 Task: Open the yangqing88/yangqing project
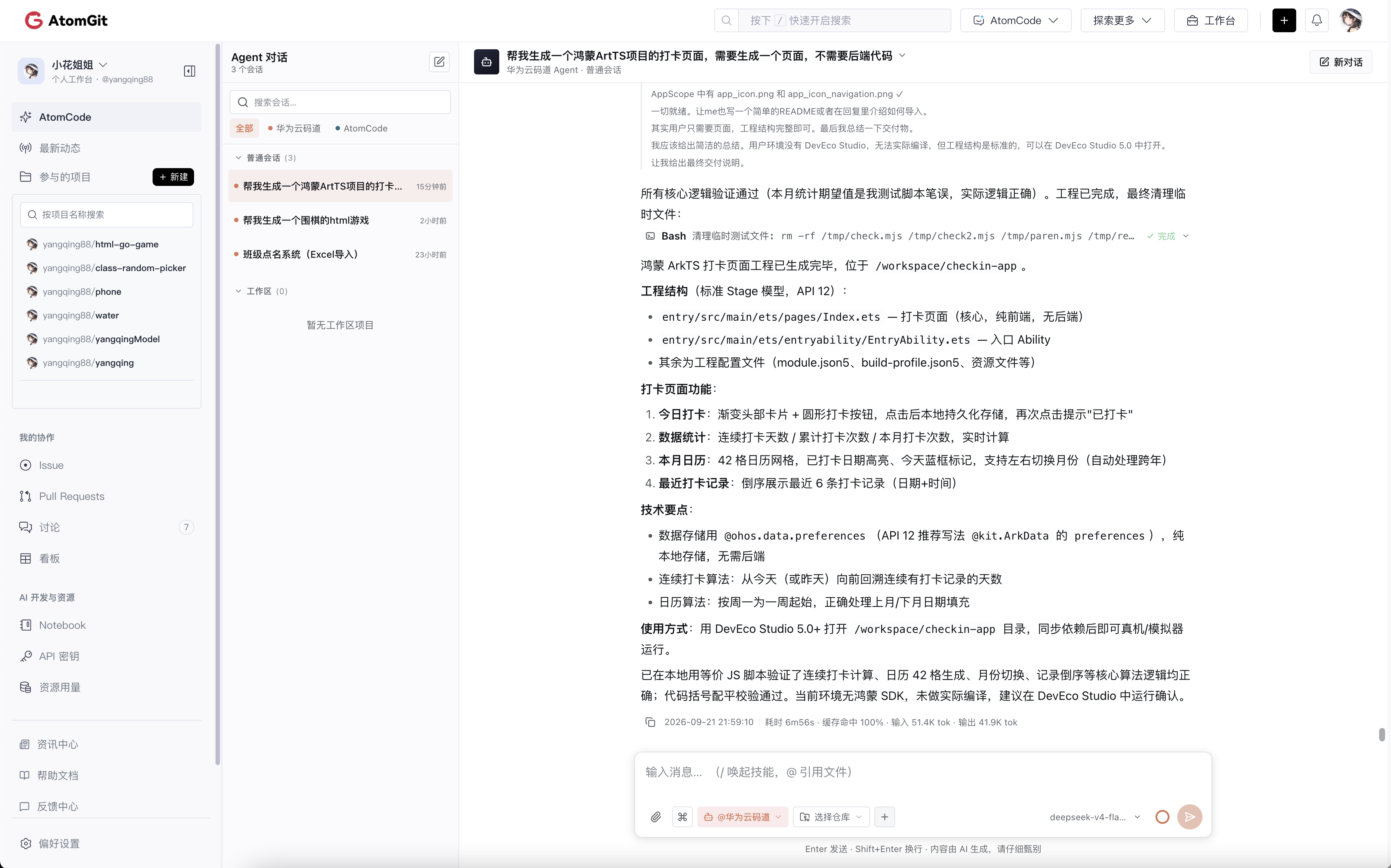point(88,363)
